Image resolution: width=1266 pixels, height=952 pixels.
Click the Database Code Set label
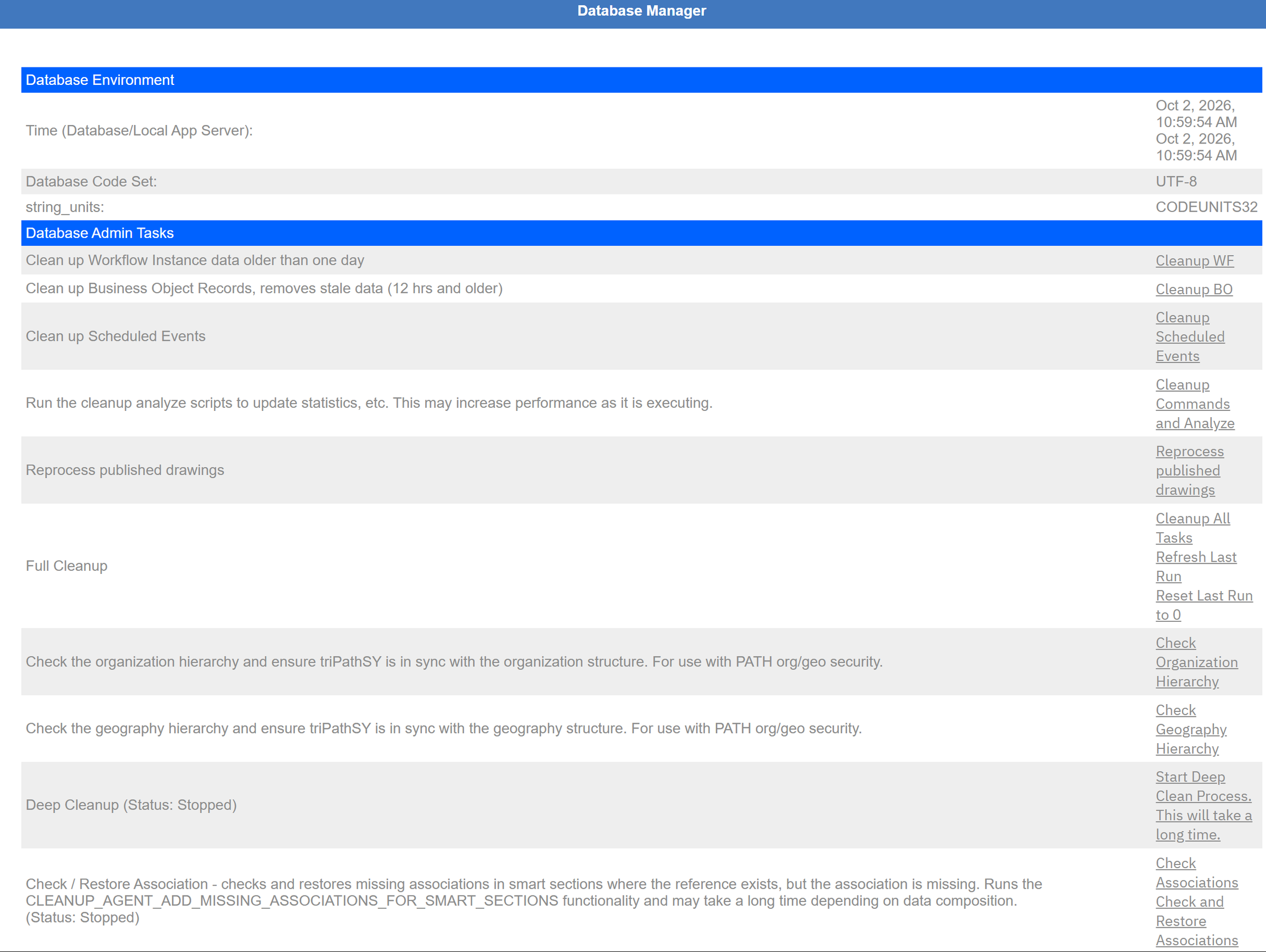click(91, 181)
